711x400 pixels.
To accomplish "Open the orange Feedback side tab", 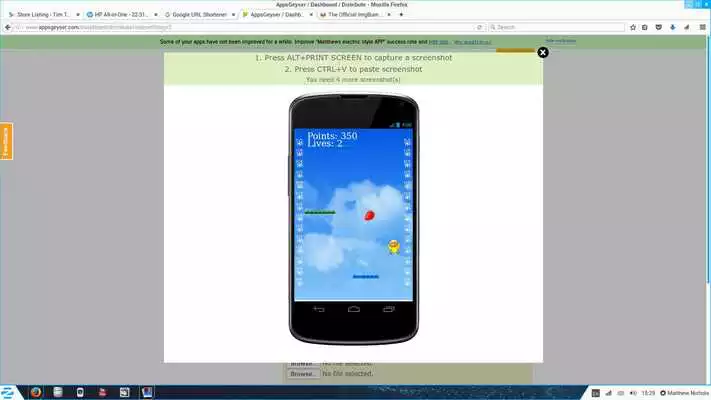I will tap(6, 142).
